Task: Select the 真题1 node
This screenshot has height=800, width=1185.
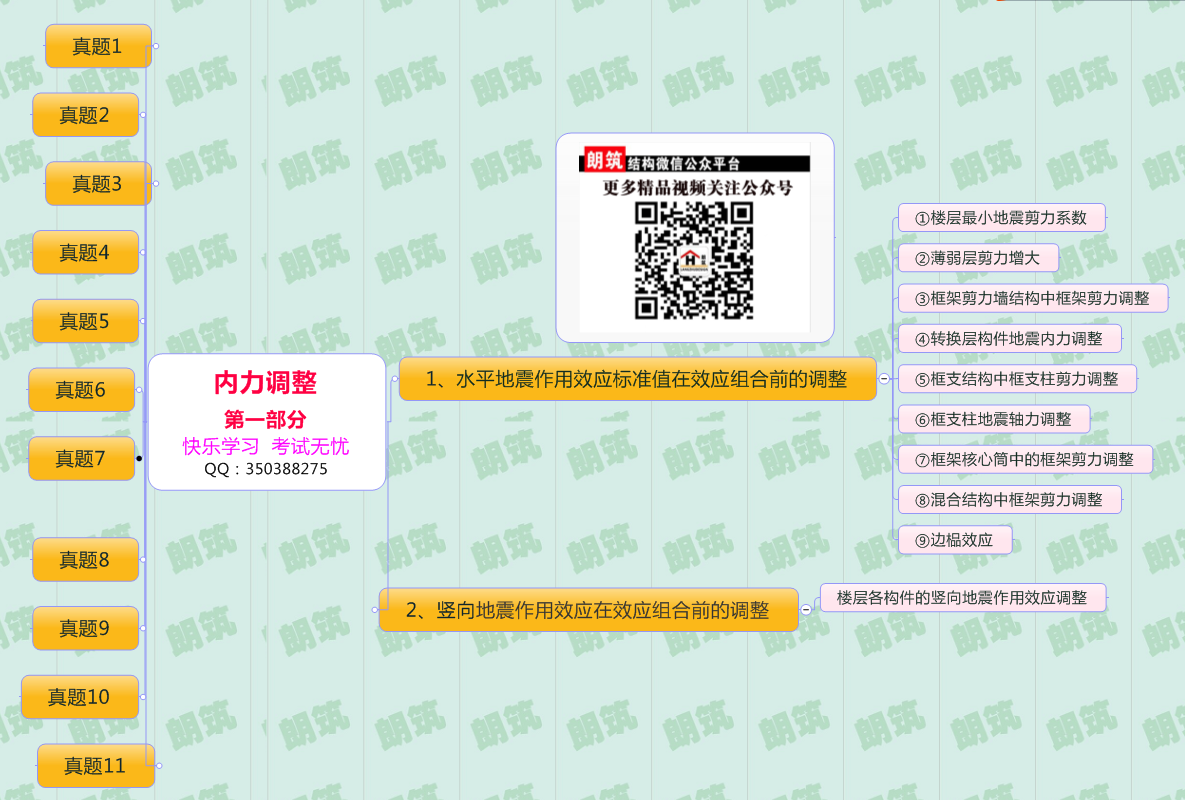Action: (98, 46)
